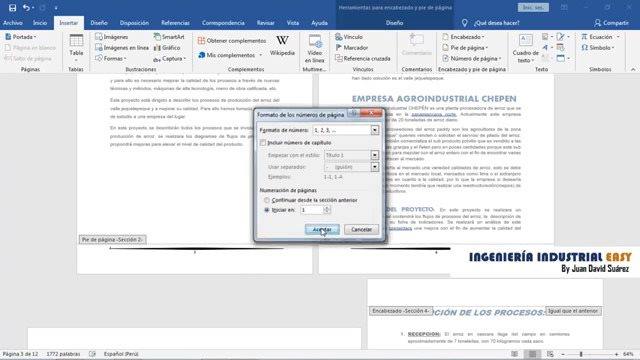Click the Cancelar button
This screenshot has width=640, height=360.
[361, 229]
